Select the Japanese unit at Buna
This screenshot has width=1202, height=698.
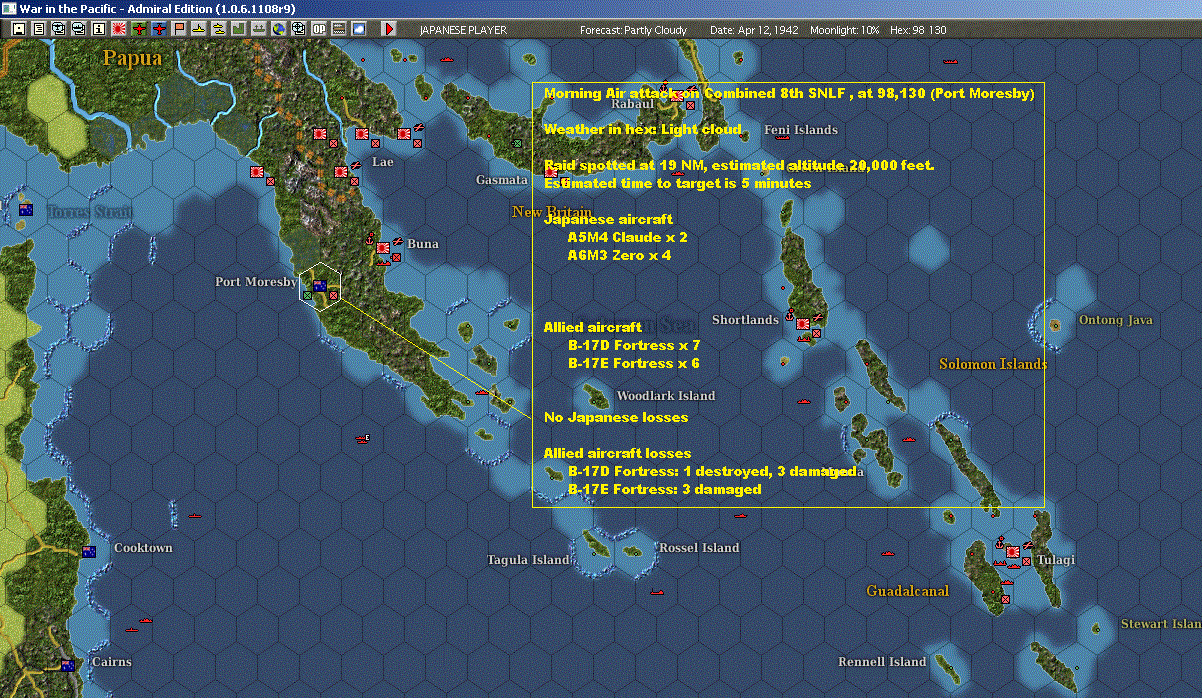point(382,249)
